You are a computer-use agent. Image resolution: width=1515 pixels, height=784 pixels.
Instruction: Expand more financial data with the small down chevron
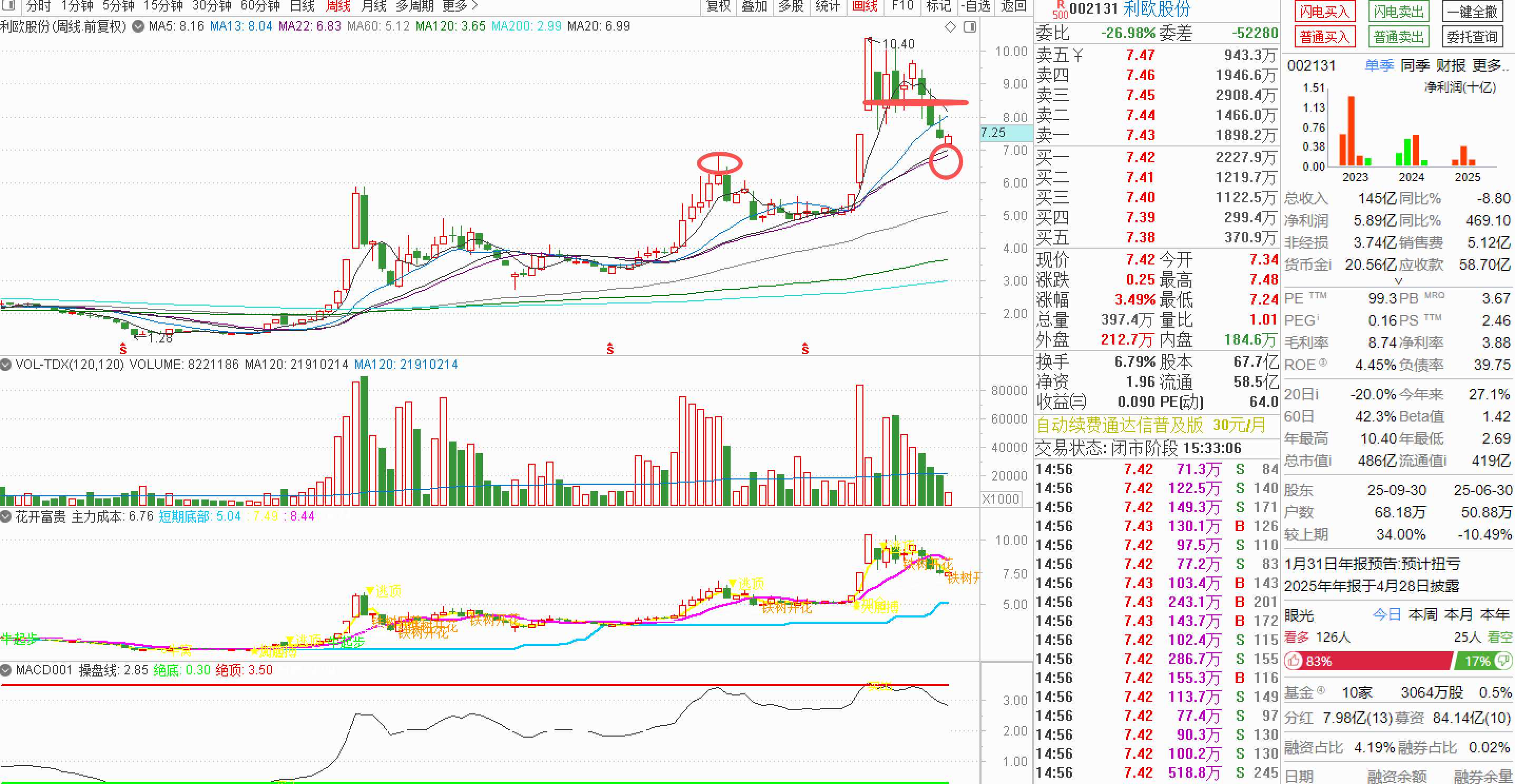click(1398, 281)
